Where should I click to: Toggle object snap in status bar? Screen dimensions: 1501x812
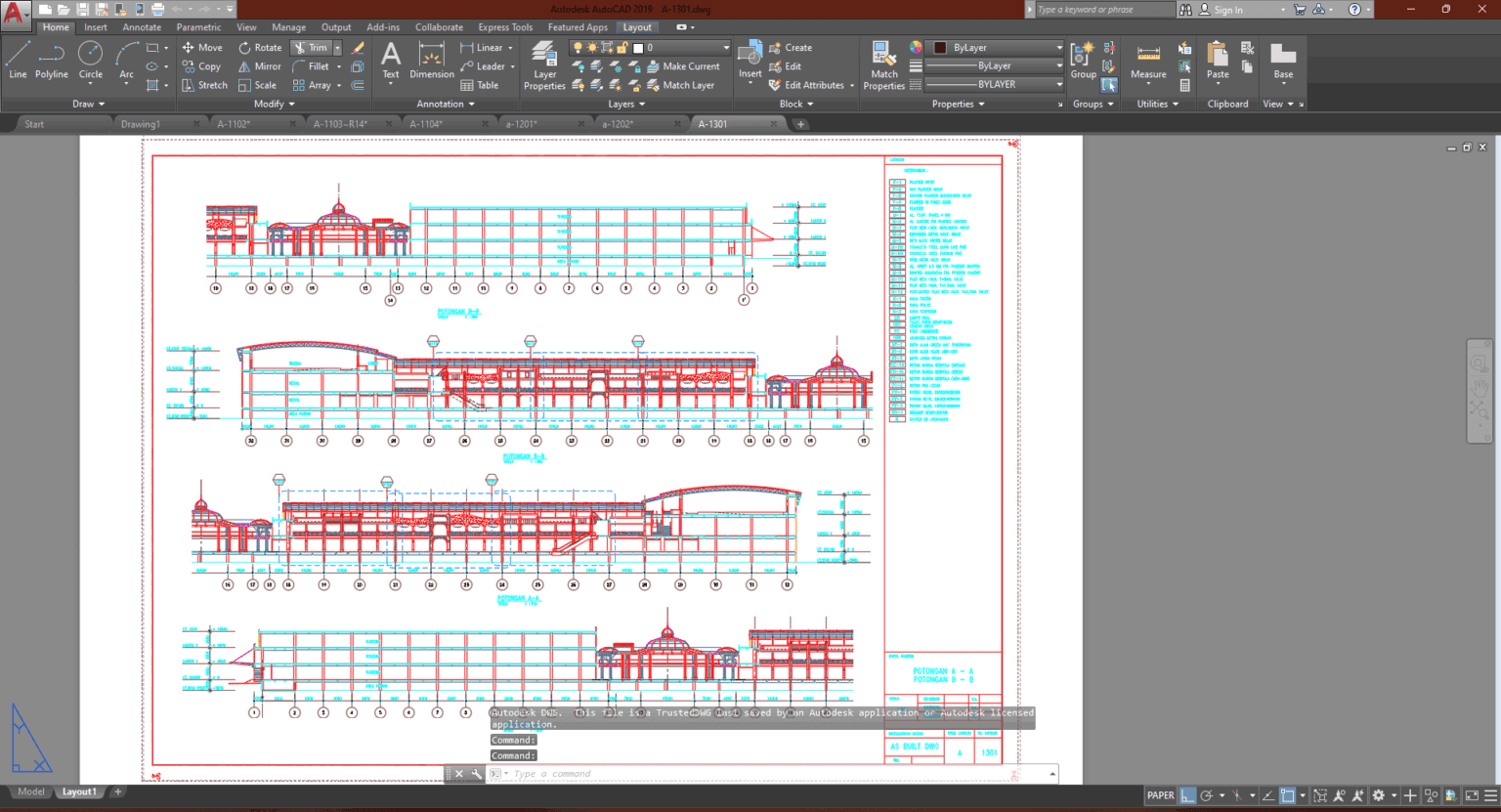click(x=1287, y=795)
